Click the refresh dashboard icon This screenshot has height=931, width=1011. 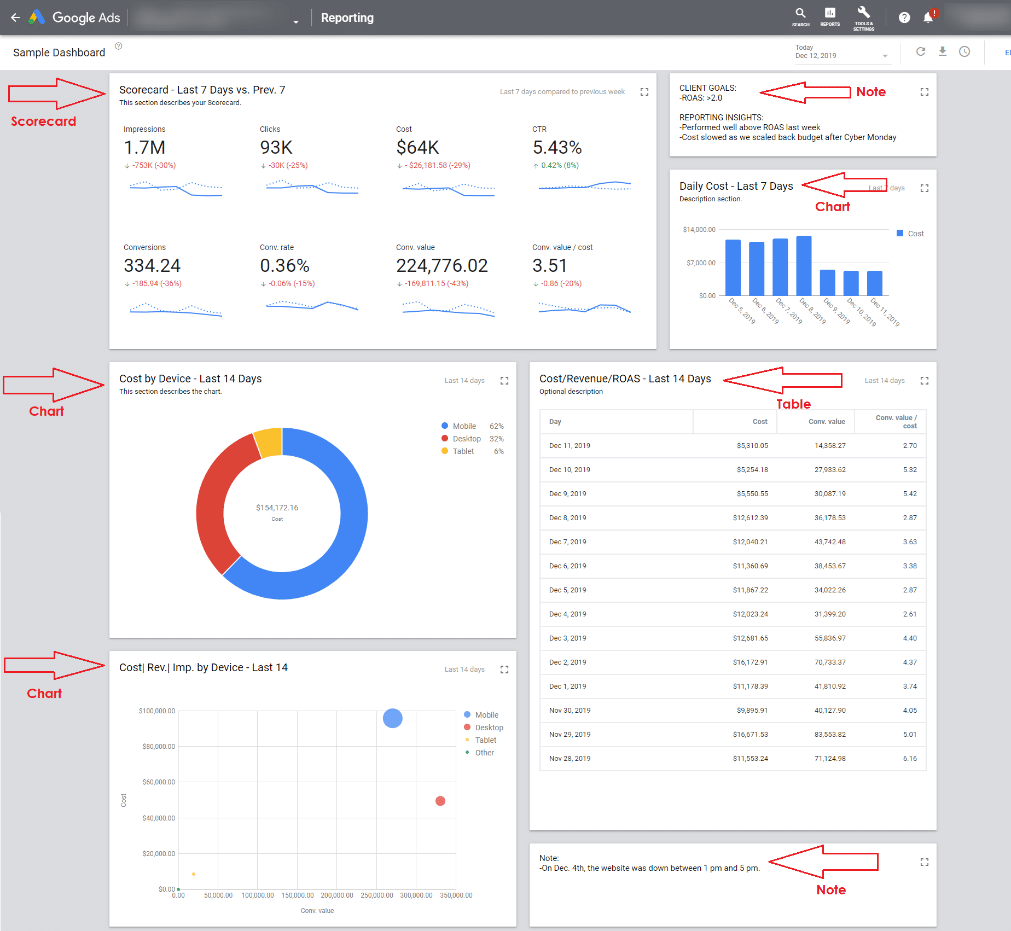click(x=920, y=52)
